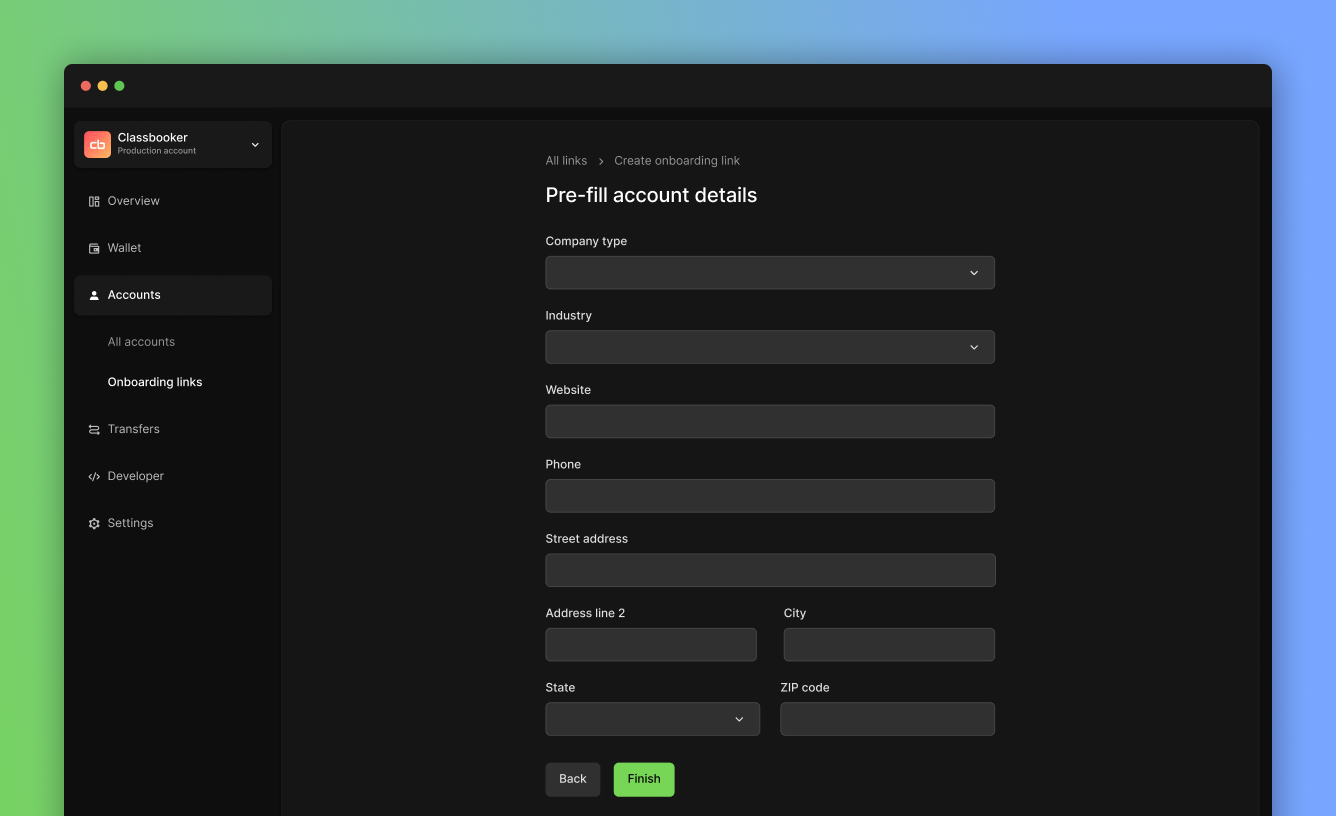1336x816 pixels.
Task: Click the State chevron arrow
Action: click(739, 719)
